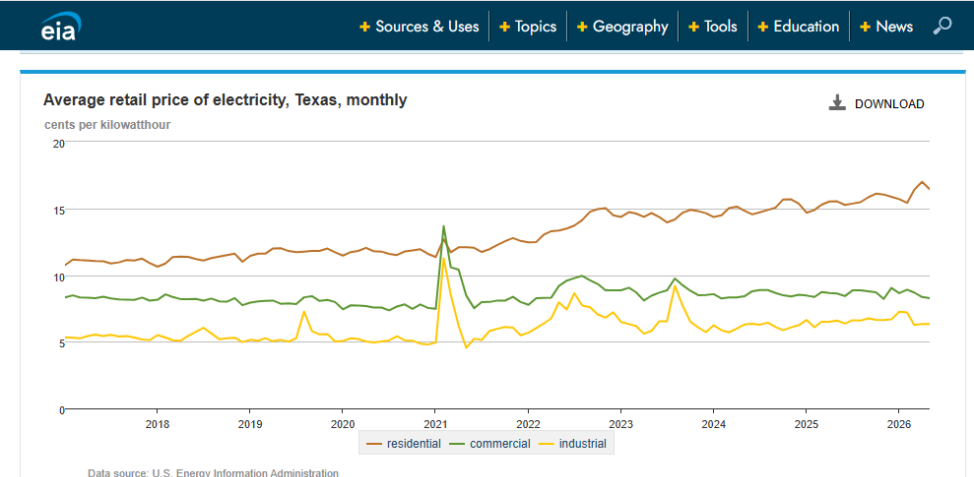Expand the plus beside Topics
The image size is (974, 477).
[505, 27]
